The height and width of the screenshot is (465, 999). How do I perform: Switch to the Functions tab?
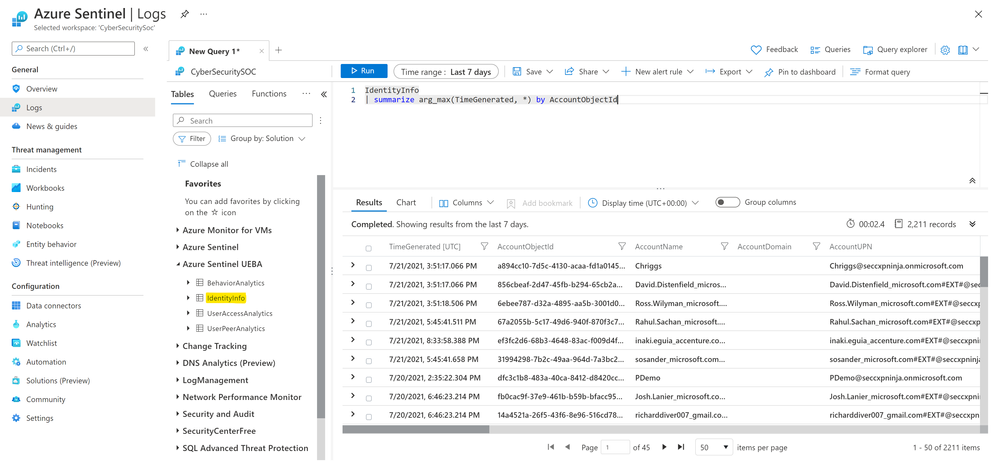(269, 94)
